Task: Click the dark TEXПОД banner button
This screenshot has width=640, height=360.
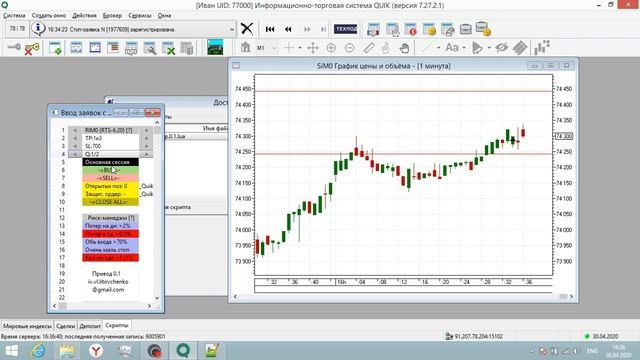Action: (x=346, y=29)
